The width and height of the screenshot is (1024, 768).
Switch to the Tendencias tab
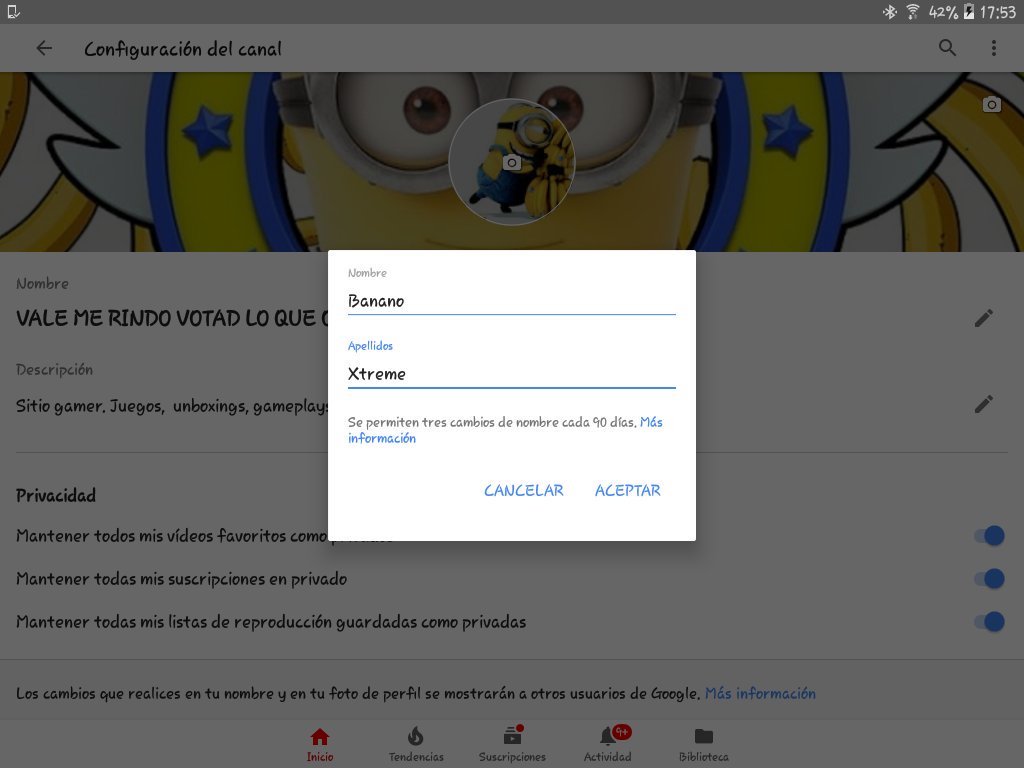416,744
